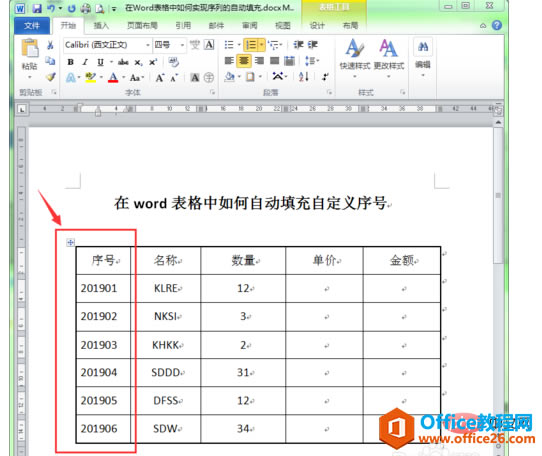Save the document from the quick access toolbar
542x456 pixels.
point(37,8)
